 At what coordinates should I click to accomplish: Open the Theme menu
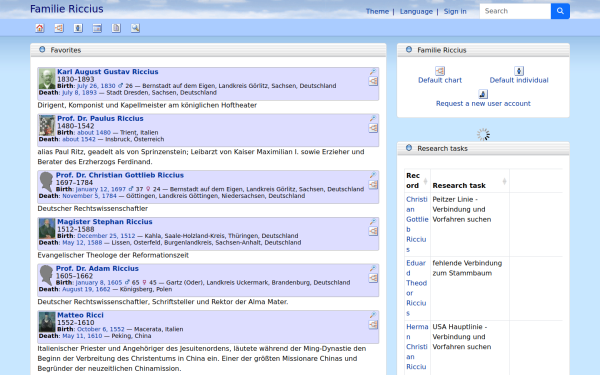coord(377,11)
